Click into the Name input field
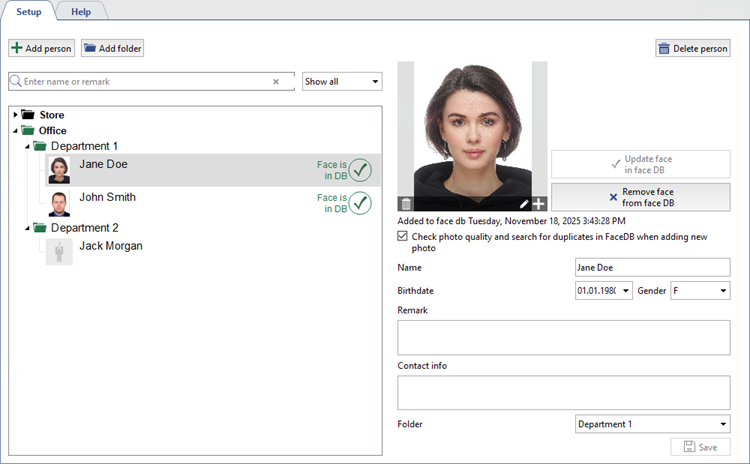Viewport: 750px width, 464px height. [x=653, y=268]
